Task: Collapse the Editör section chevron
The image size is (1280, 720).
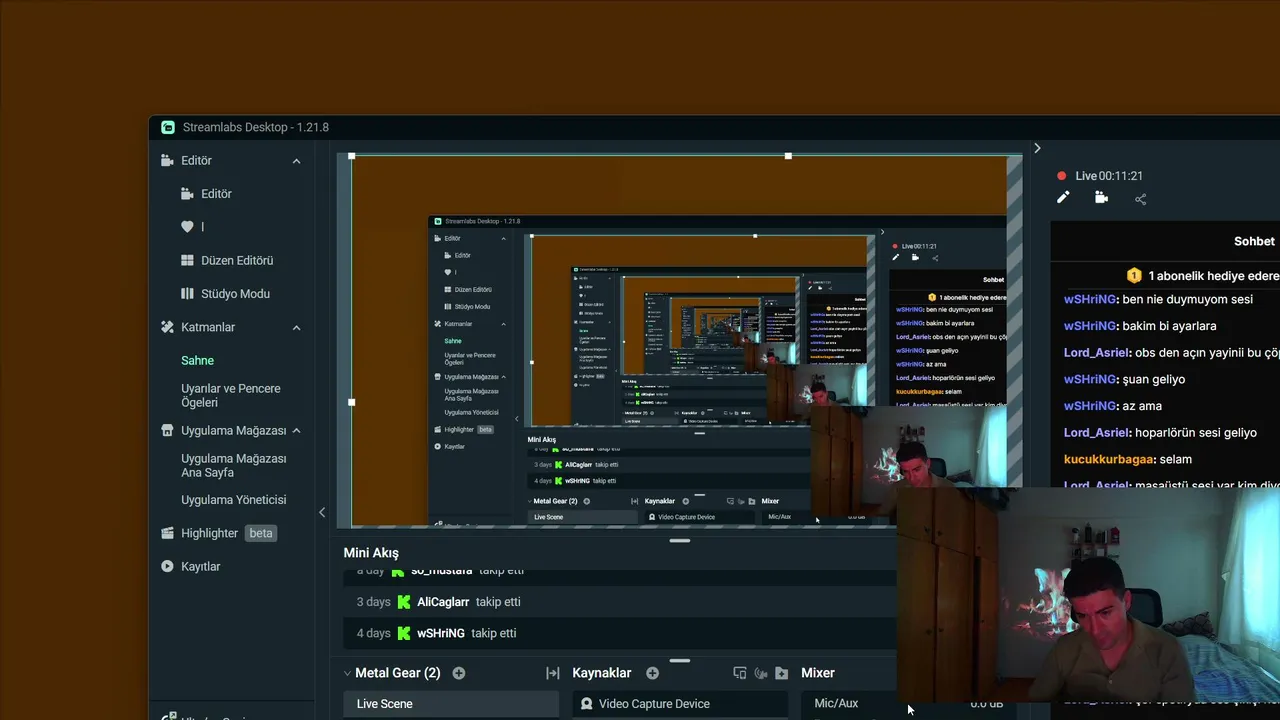Action: pyautogui.click(x=296, y=161)
